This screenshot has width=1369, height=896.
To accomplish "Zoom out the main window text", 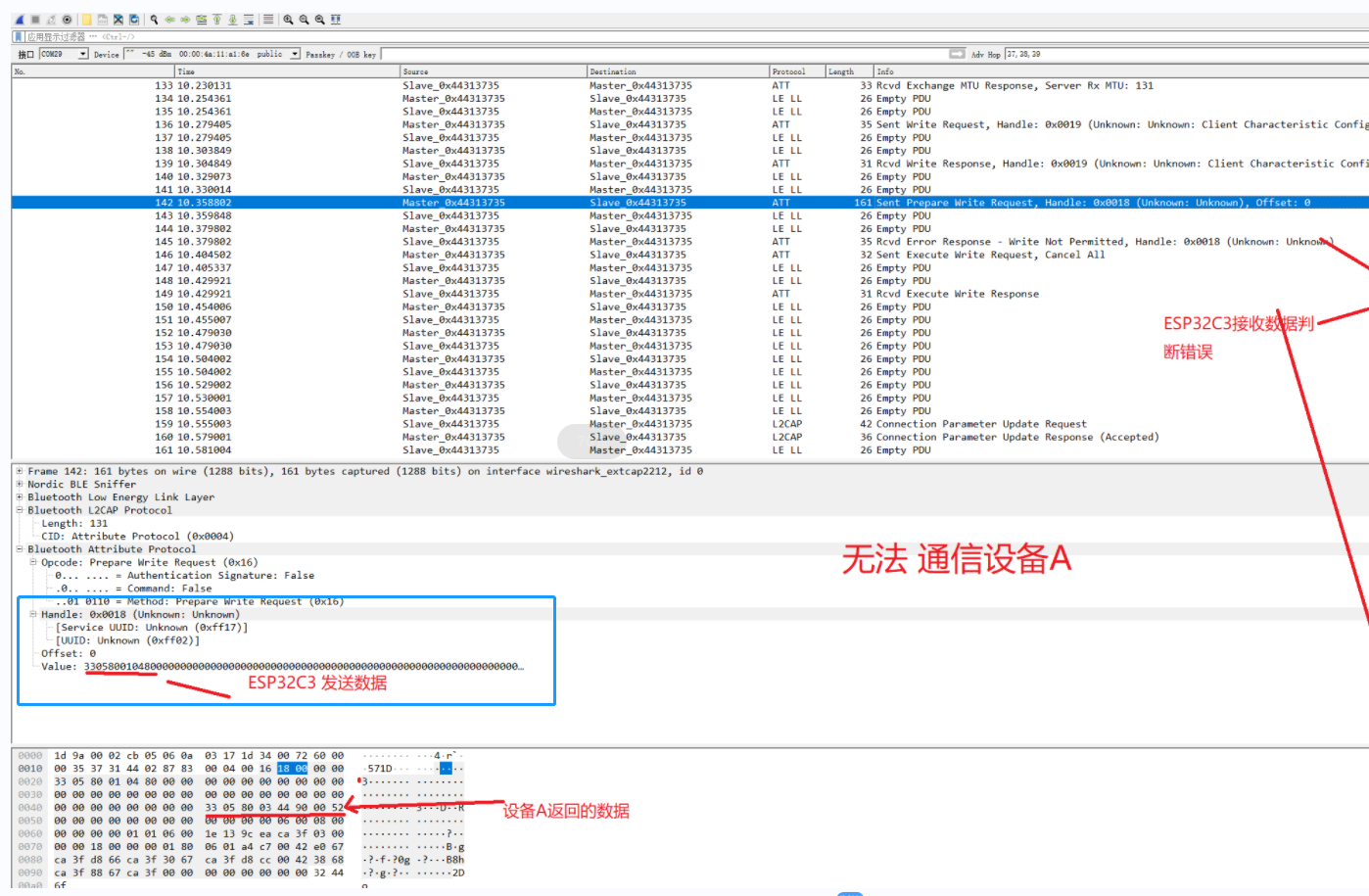I will point(304,20).
